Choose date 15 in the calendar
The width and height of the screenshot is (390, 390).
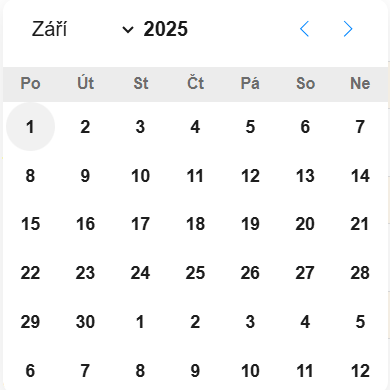click(x=30, y=224)
